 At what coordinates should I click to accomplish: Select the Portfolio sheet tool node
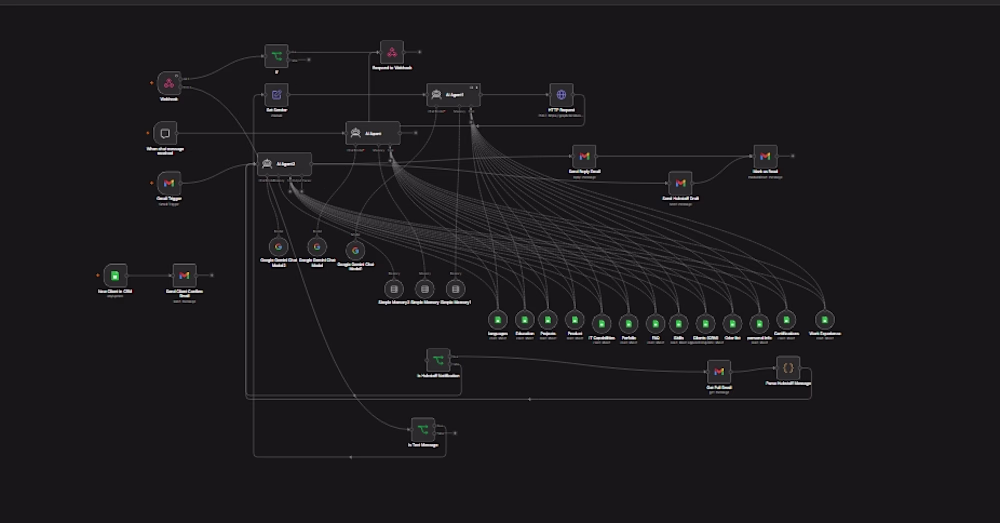628,324
